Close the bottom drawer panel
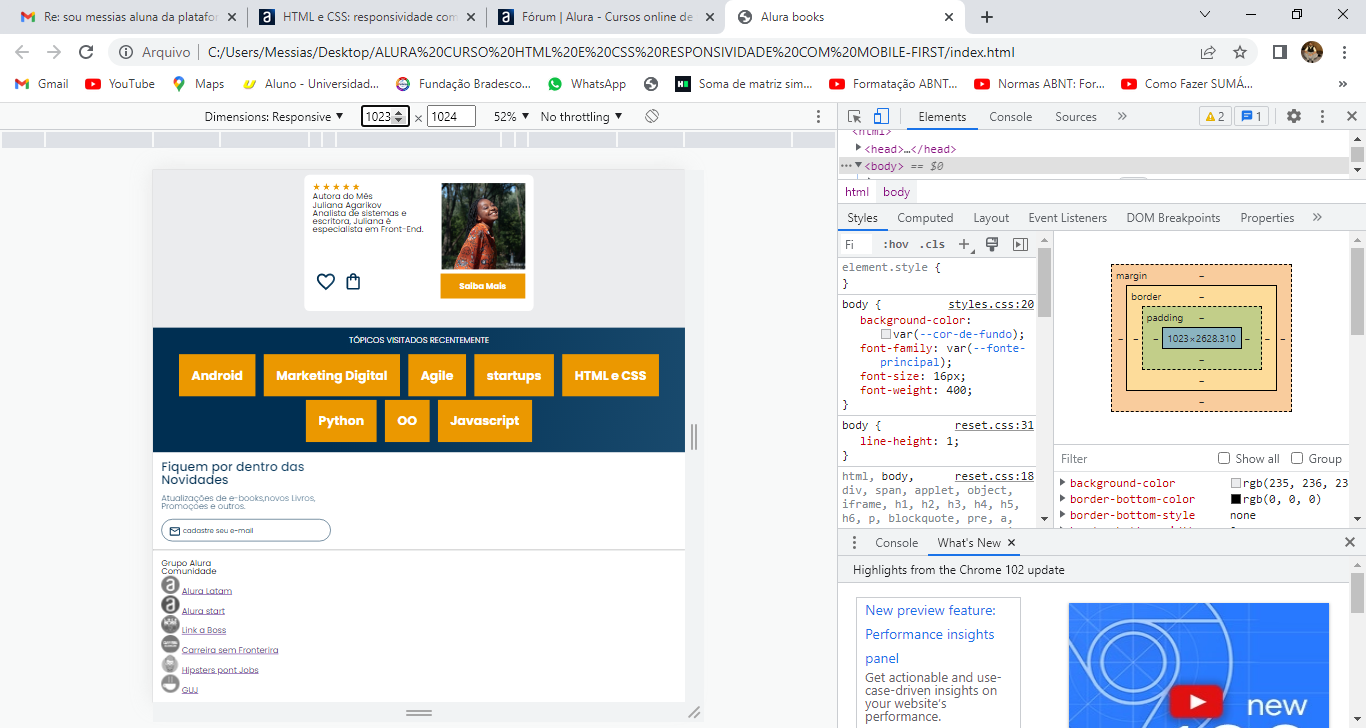 click(1349, 543)
